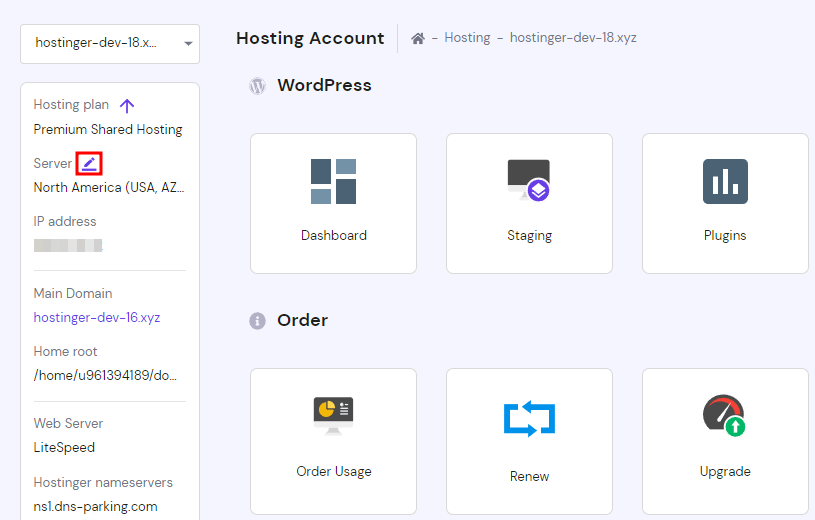Click the Premium Shared Hosting plan name
The width and height of the screenshot is (815, 520).
pyautogui.click(x=108, y=129)
